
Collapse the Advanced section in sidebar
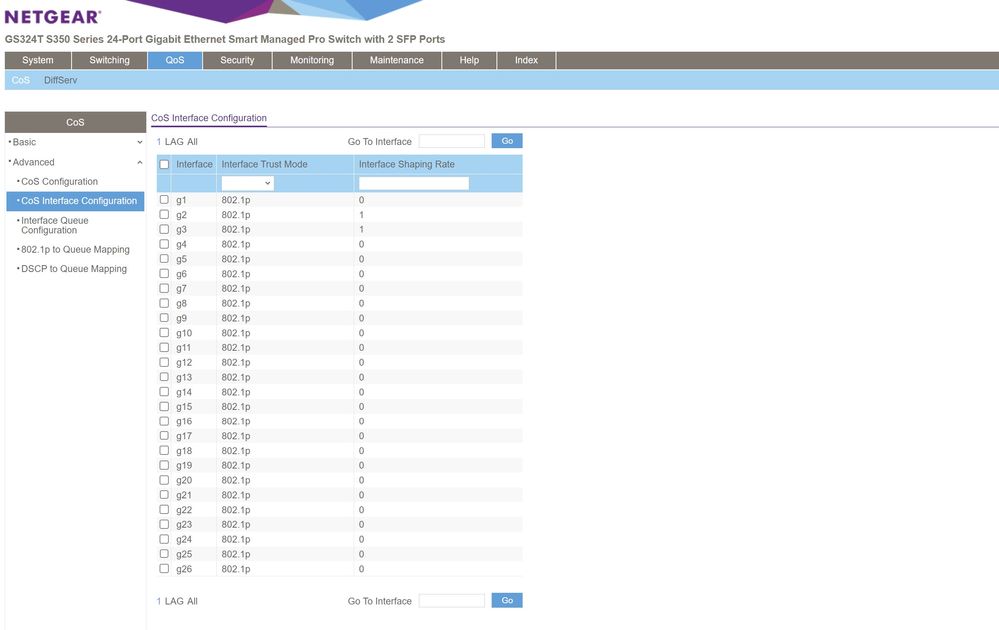pyautogui.click(x=75, y=162)
